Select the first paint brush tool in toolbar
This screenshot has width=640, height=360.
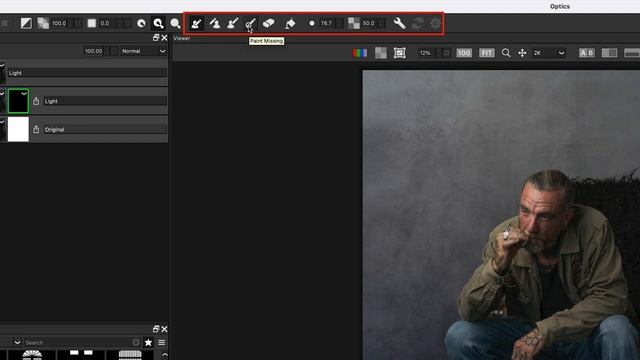(x=196, y=23)
